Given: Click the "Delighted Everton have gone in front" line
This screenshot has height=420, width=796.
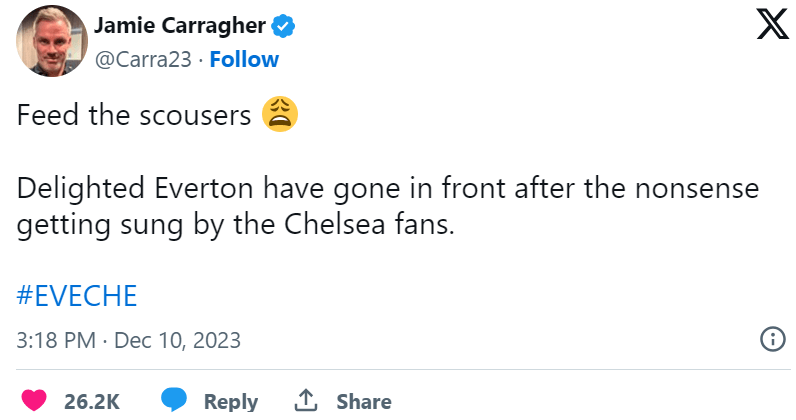Looking at the screenshot, I should pos(388,188).
